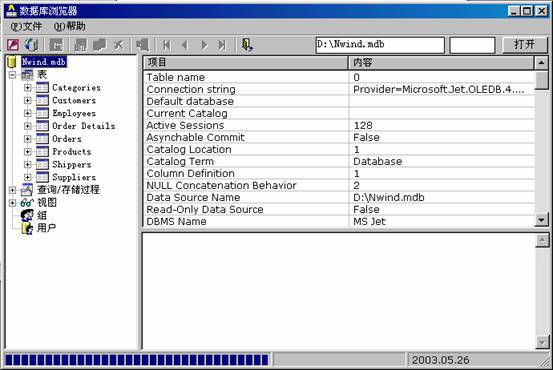
Task: Click the 内容 column header
Action: point(442,63)
